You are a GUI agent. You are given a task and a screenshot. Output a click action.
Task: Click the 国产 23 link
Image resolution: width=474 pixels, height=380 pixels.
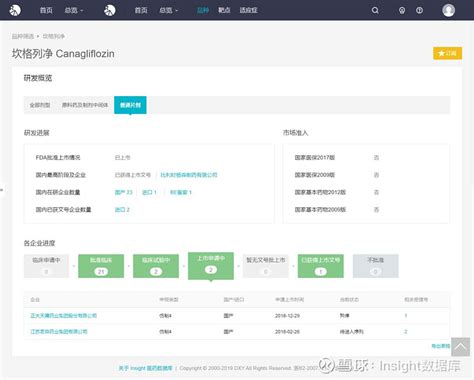123,192
